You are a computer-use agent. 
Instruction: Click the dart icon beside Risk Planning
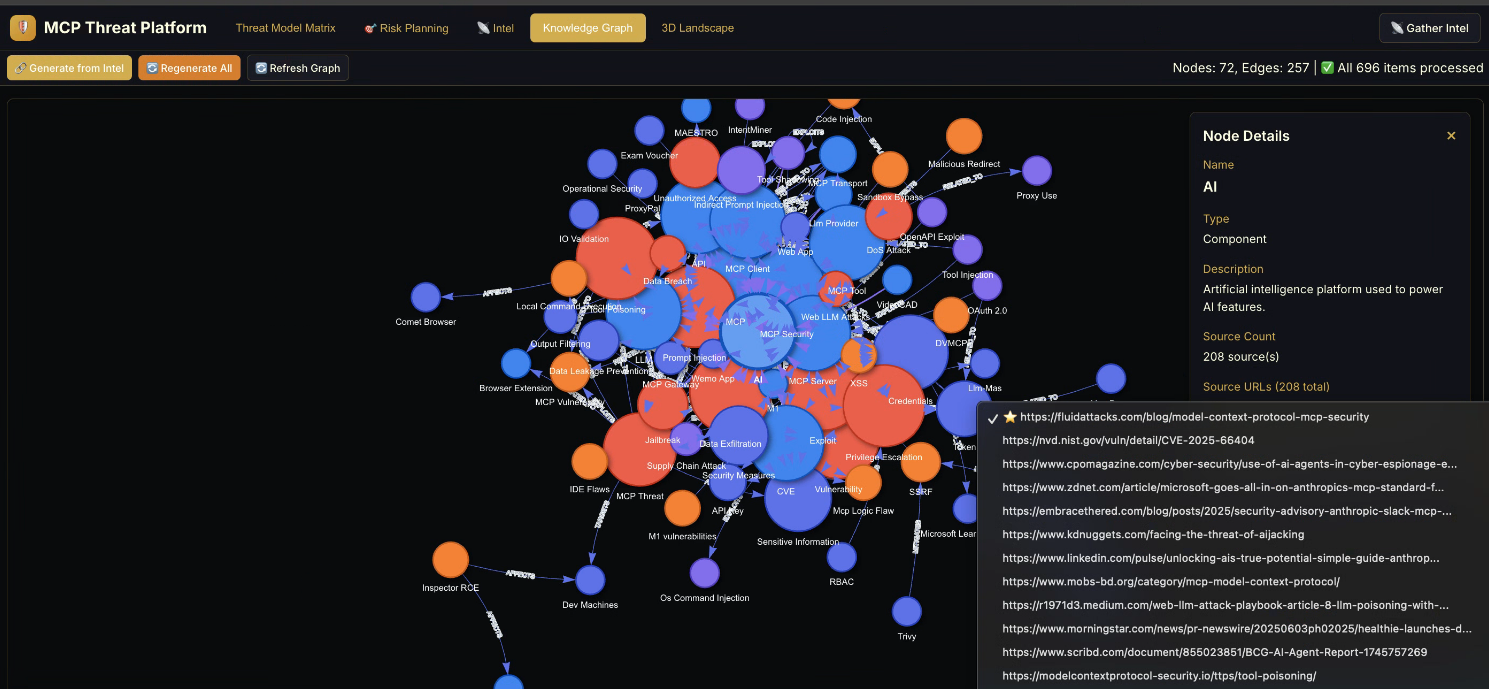tap(369, 28)
